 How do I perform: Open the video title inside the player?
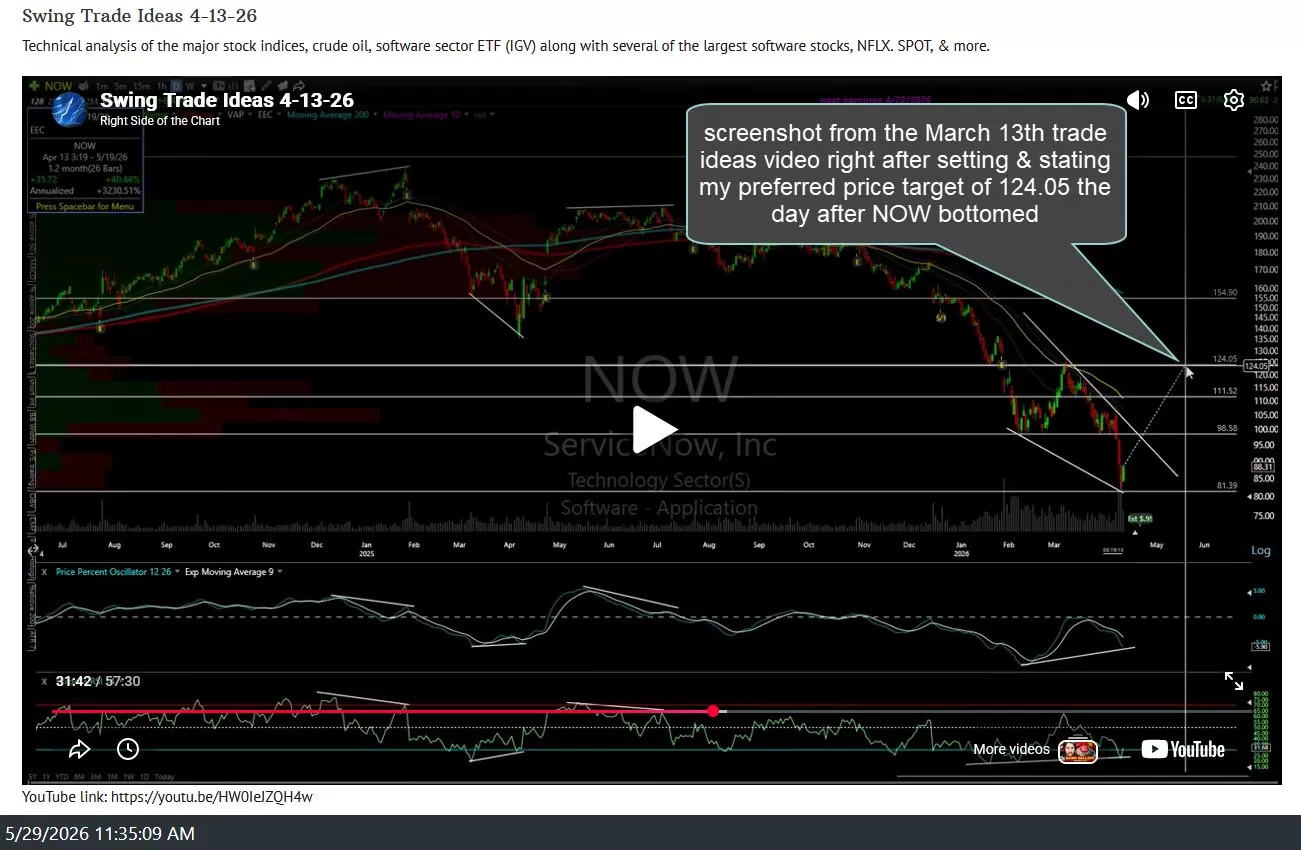point(227,100)
